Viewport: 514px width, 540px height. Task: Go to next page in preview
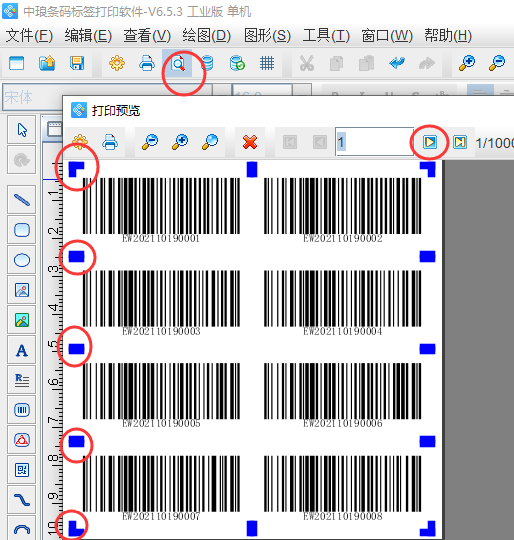coord(430,142)
